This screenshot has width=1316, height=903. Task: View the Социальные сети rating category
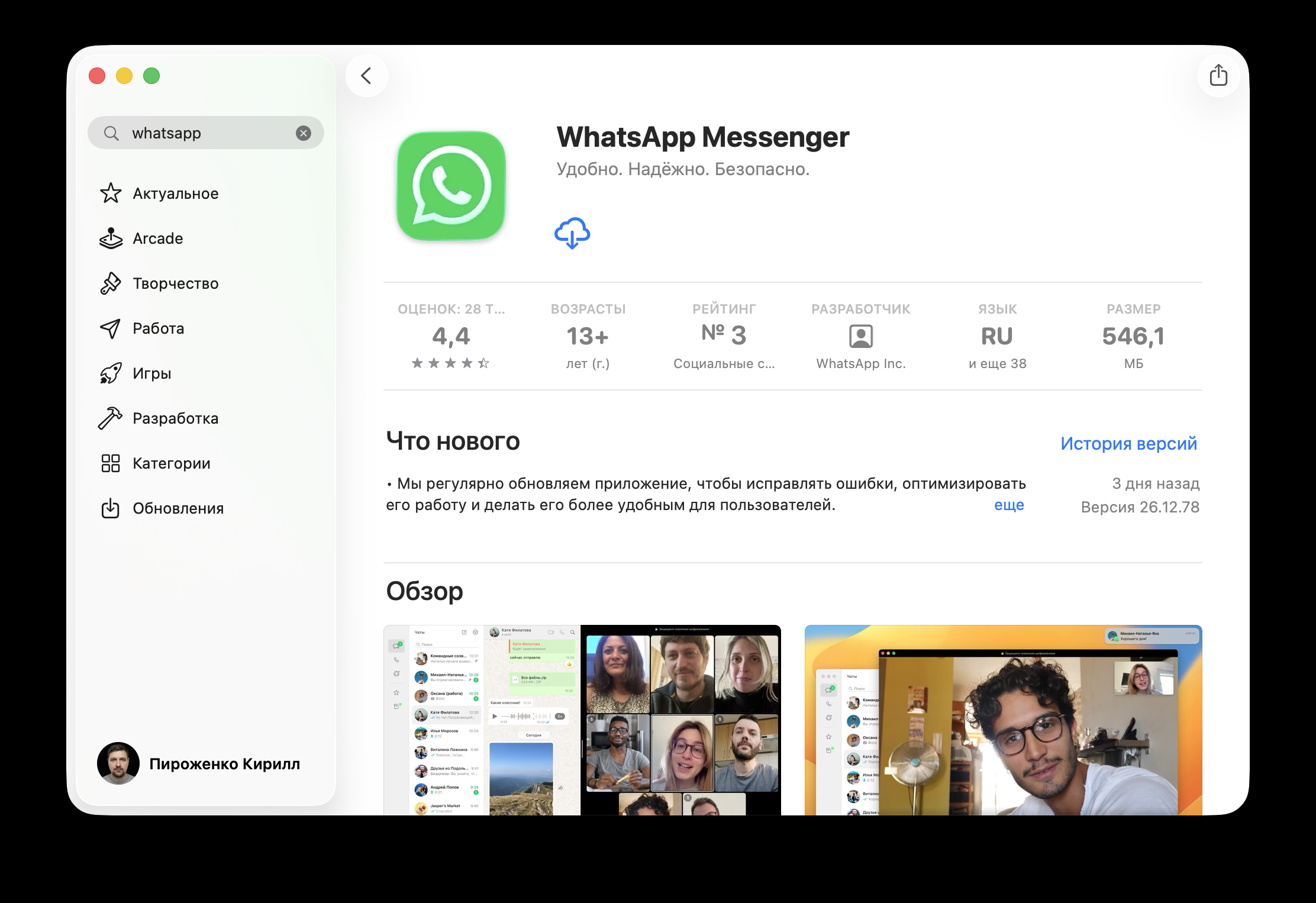pyautogui.click(x=723, y=363)
